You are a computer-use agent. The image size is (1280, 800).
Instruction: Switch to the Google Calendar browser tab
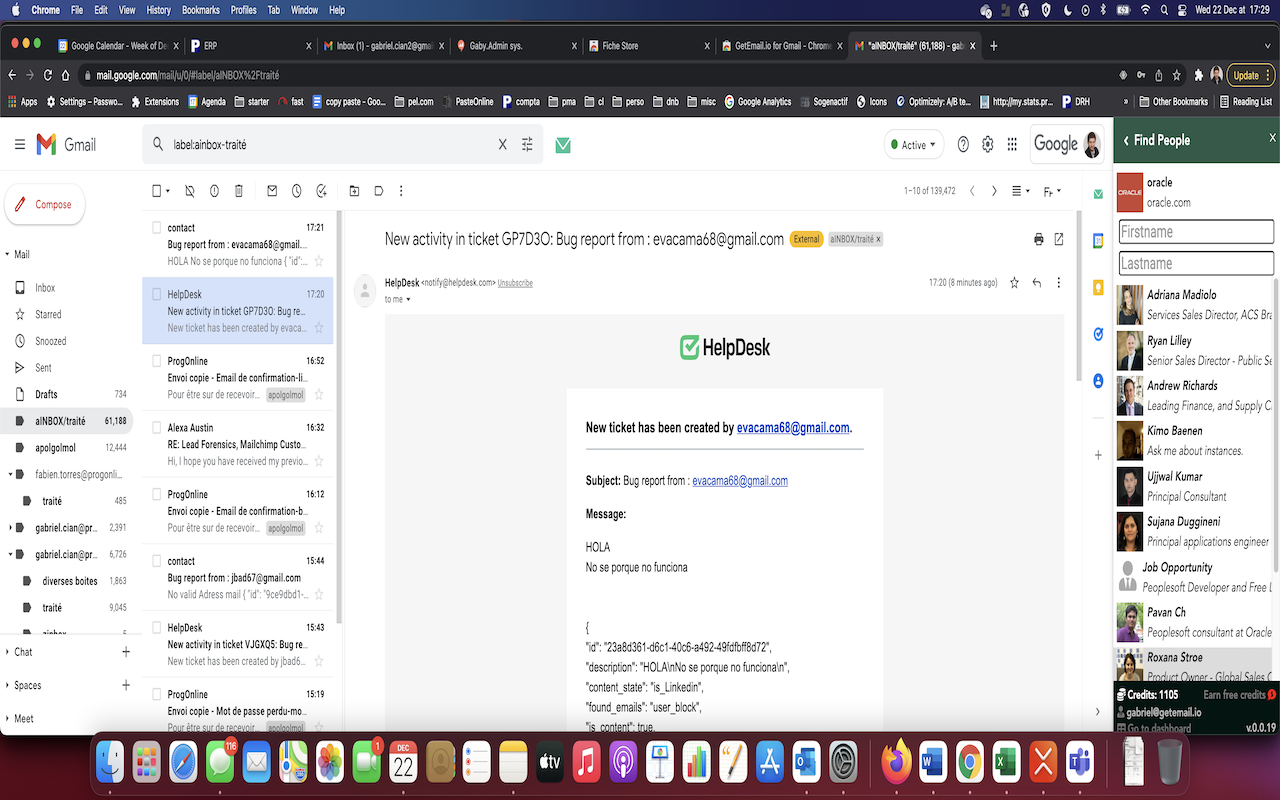pos(117,45)
